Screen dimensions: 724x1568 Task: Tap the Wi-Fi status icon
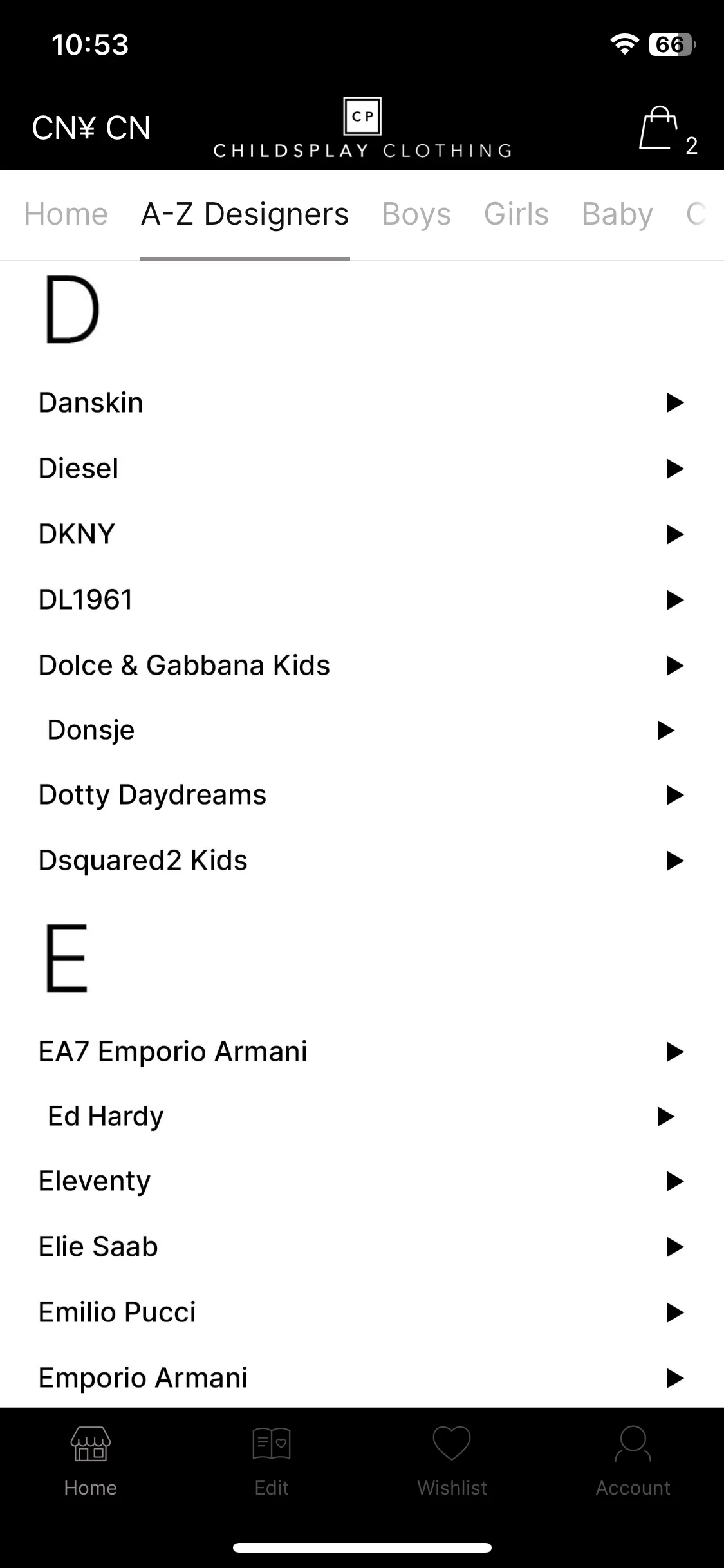tap(624, 44)
